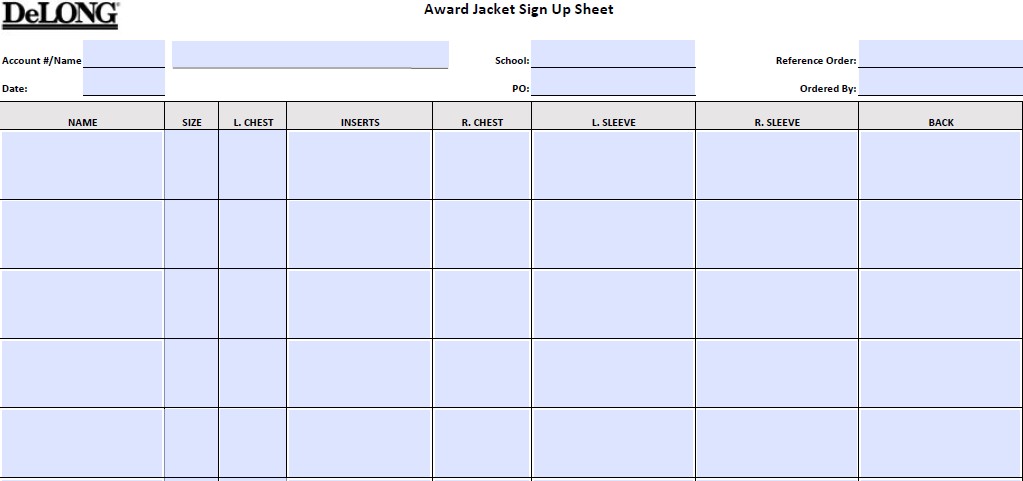This screenshot has height=481, width=1023.
Task: Select second row INSERTS cell
Action: [x=360, y=234]
